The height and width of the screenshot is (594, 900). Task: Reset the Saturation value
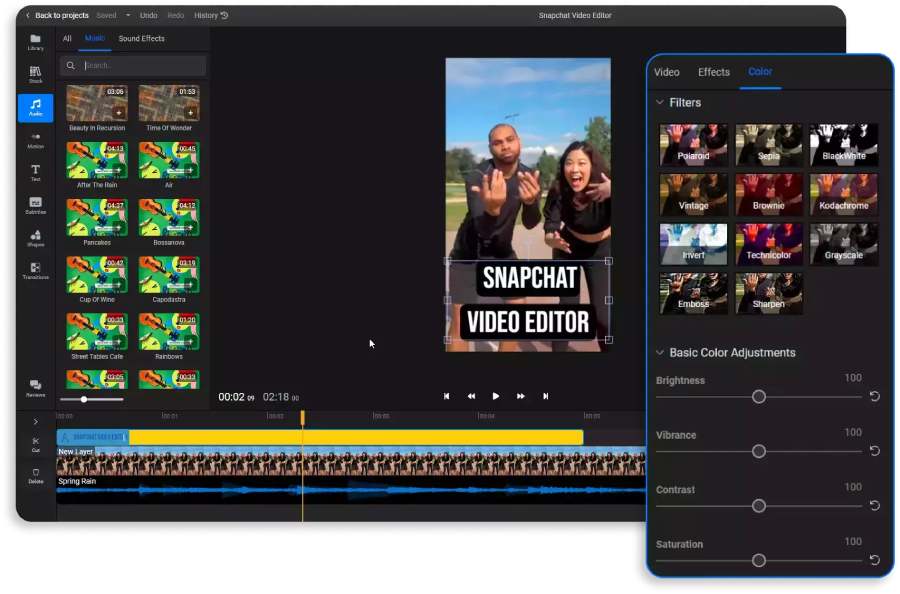(874, 560)
